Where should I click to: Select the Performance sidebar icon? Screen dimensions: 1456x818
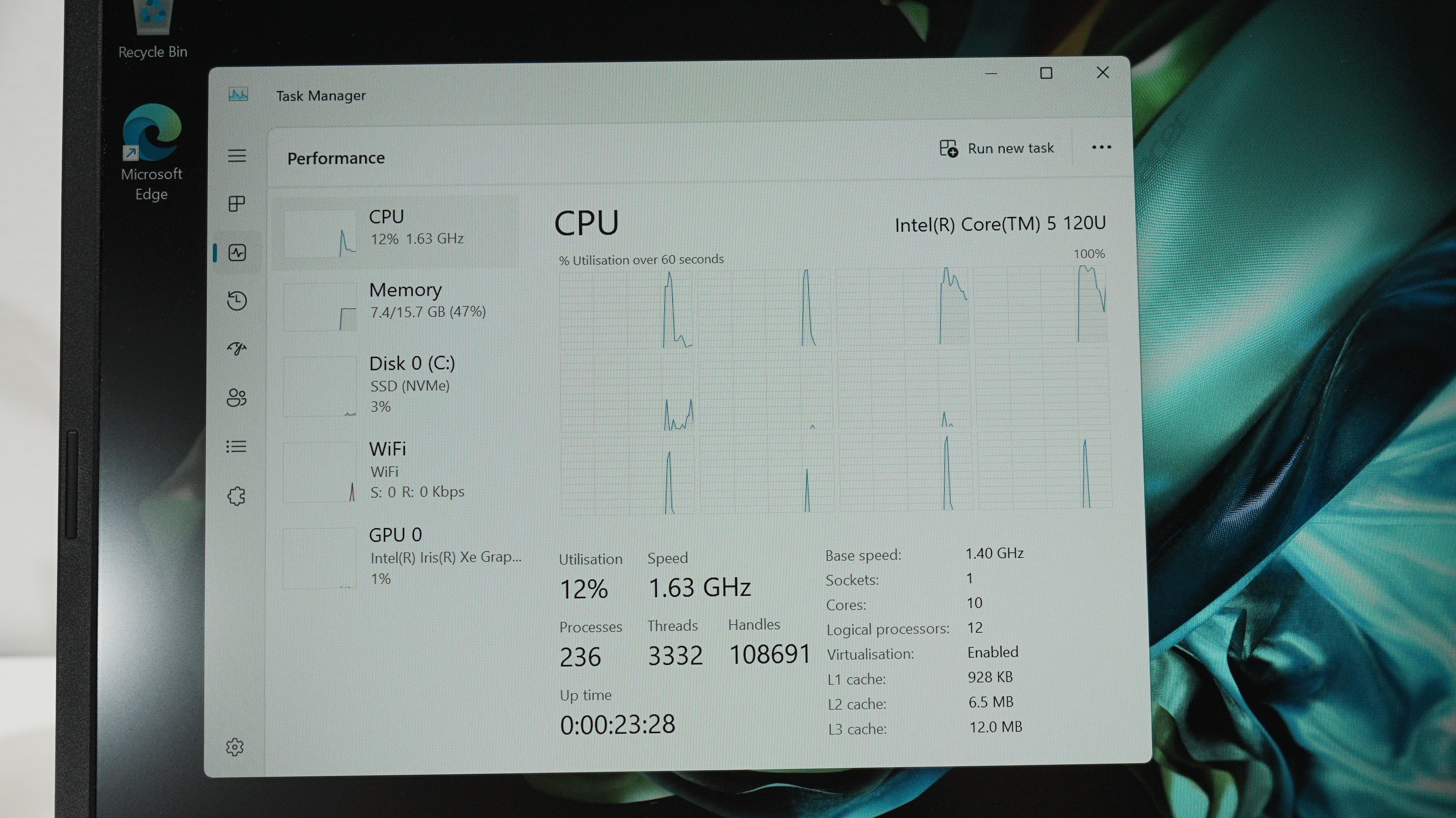pyautogui.click(x=237, y=252)
